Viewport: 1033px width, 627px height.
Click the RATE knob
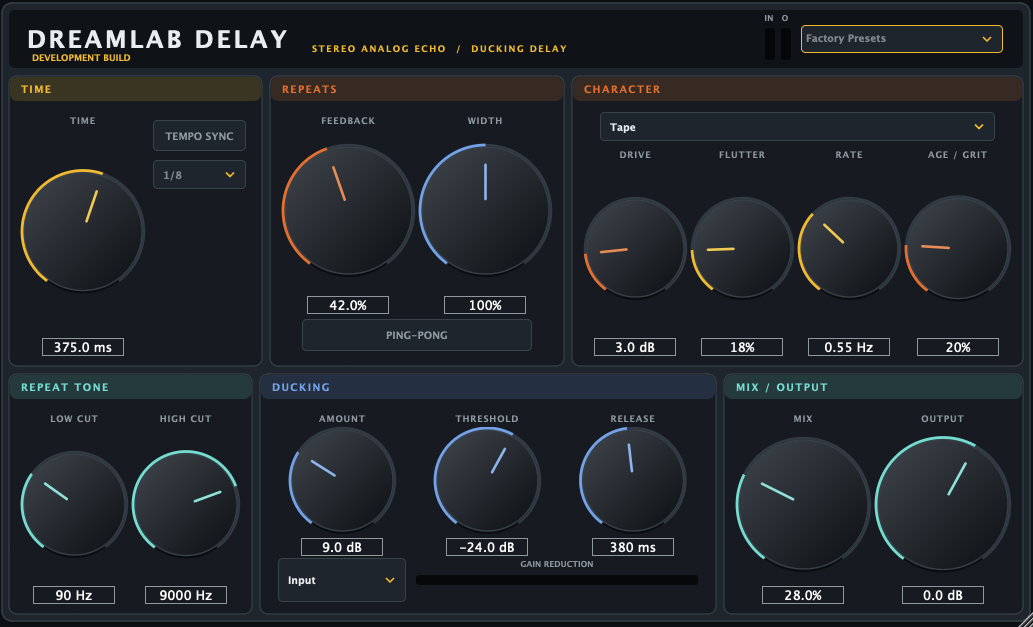(849, 248)
